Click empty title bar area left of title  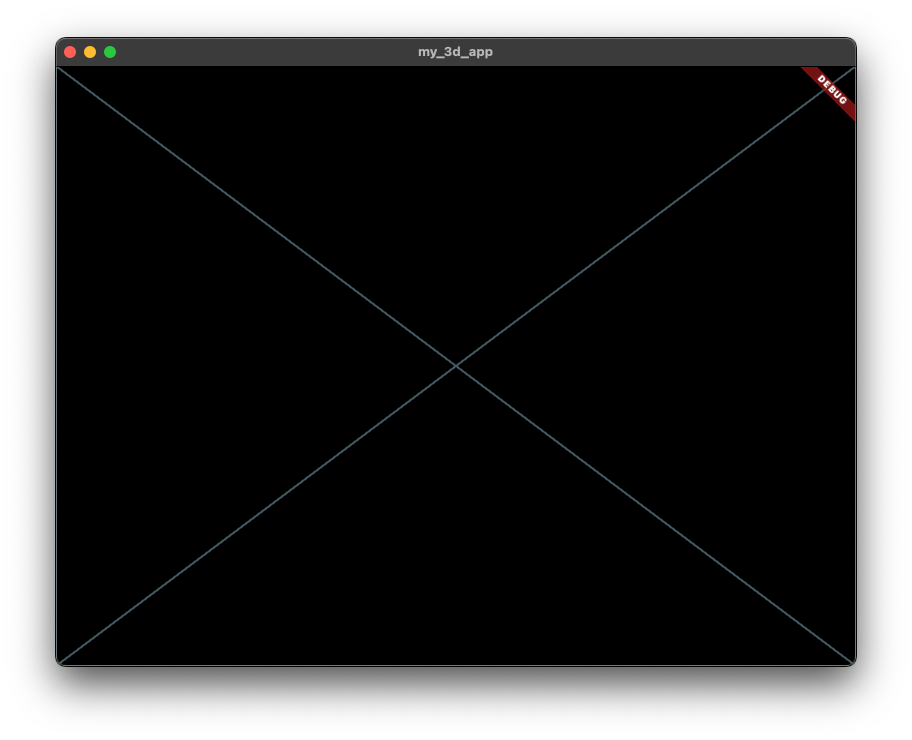tap(262, 52)
